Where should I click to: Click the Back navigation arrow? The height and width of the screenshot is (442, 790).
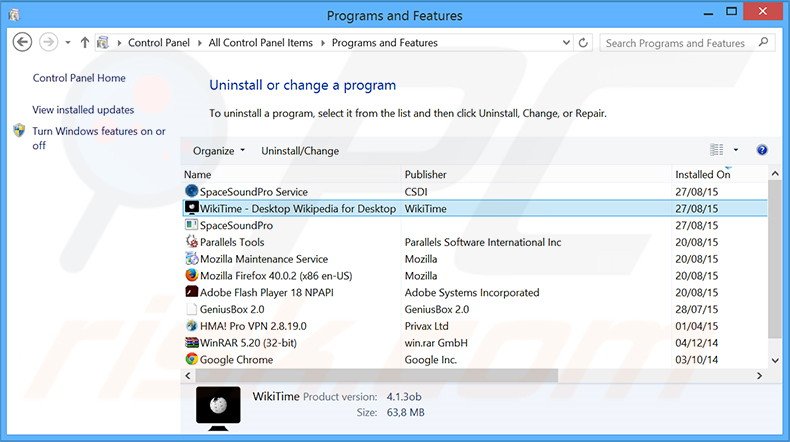point(22,42)
